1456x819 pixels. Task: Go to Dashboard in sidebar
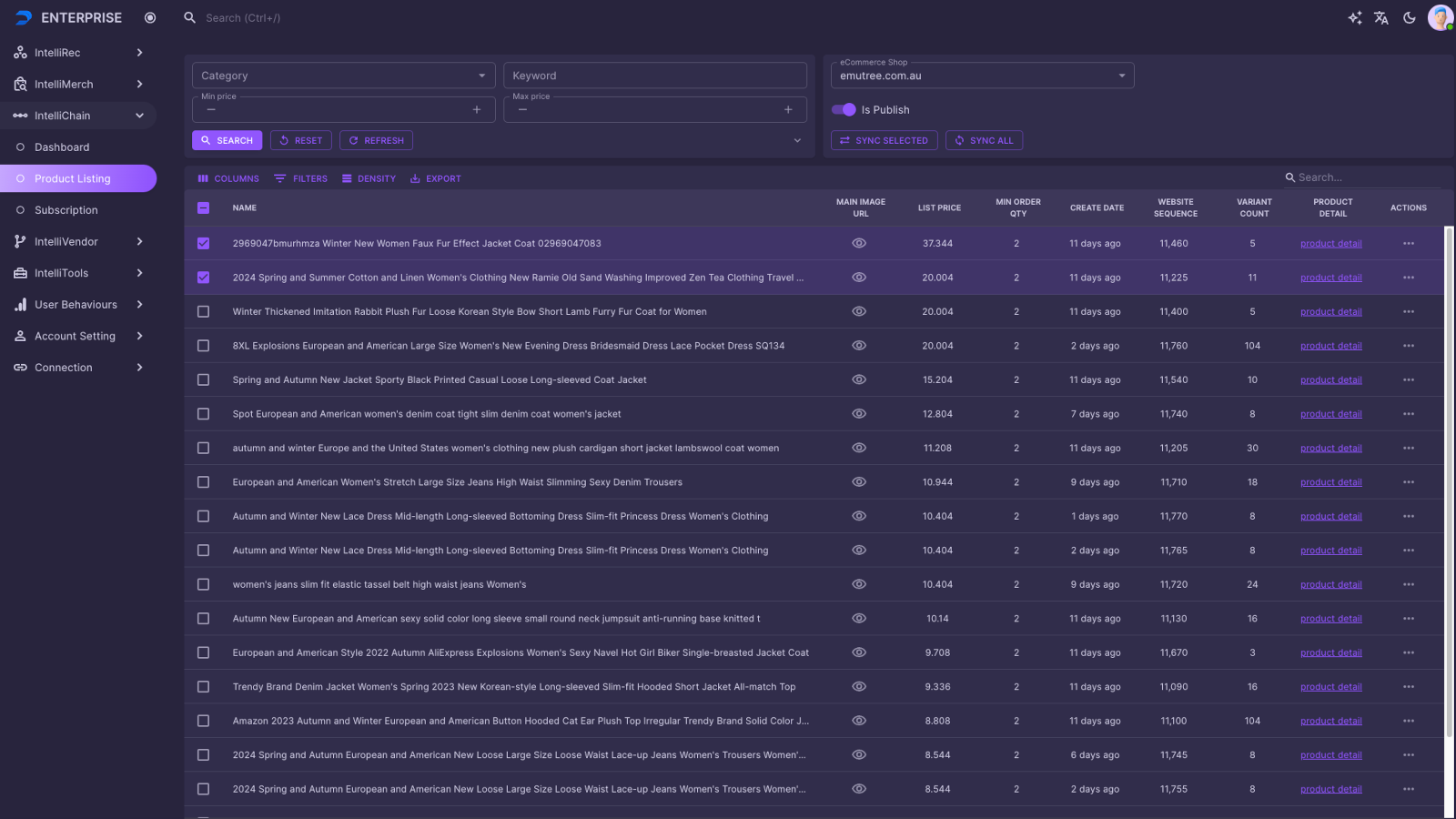click(78, 147)
